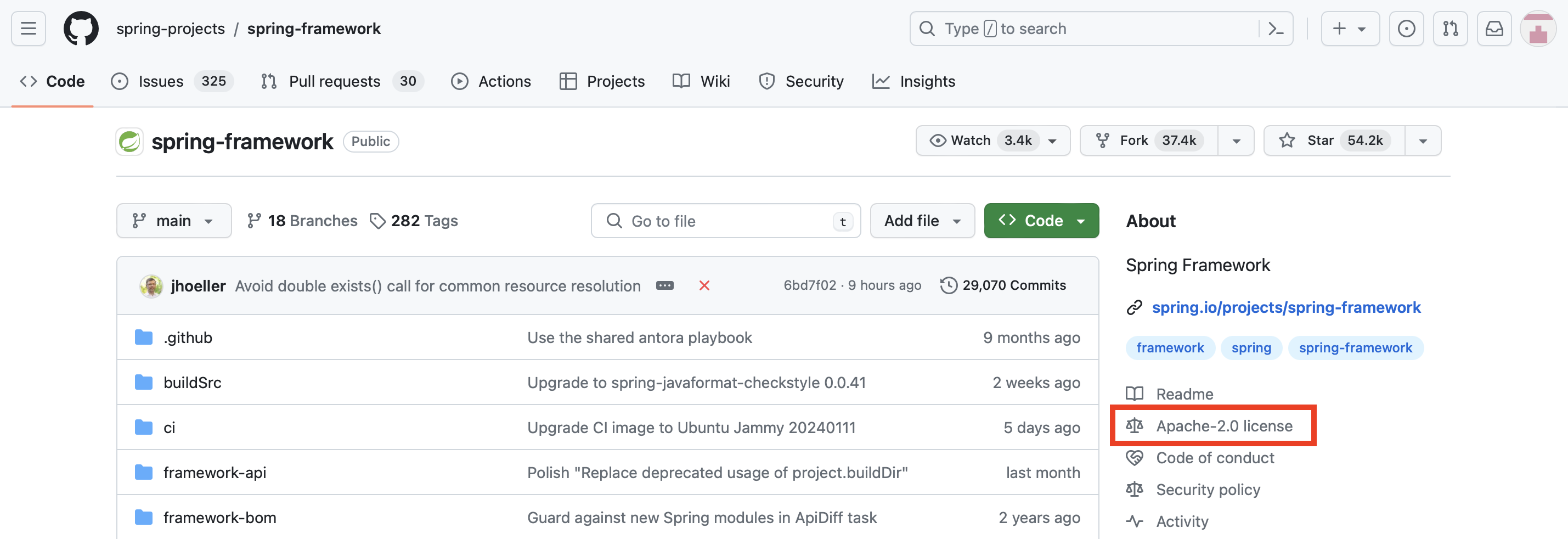Open the Watch notifications dropdown
The image size is (1568, 539).
(x=993, y=141)
